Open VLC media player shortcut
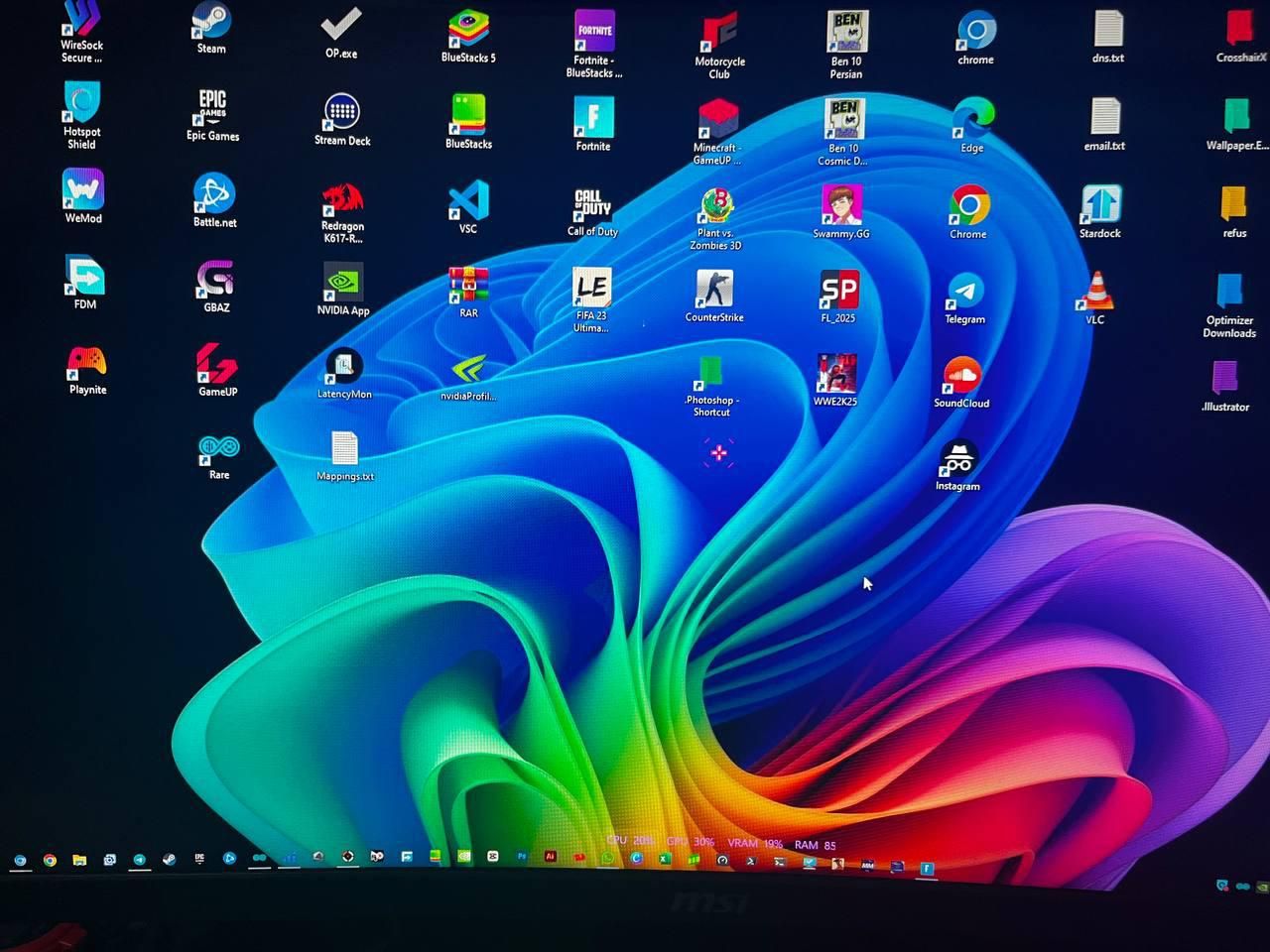This screenshot has height=952, width=1270. tap(1096, 297)
